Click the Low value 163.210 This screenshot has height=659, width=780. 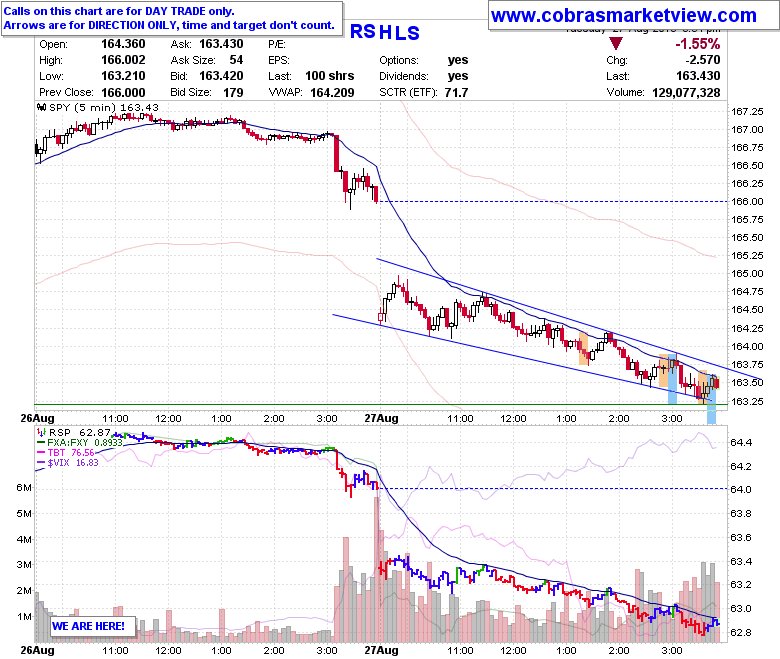point(123,76)
